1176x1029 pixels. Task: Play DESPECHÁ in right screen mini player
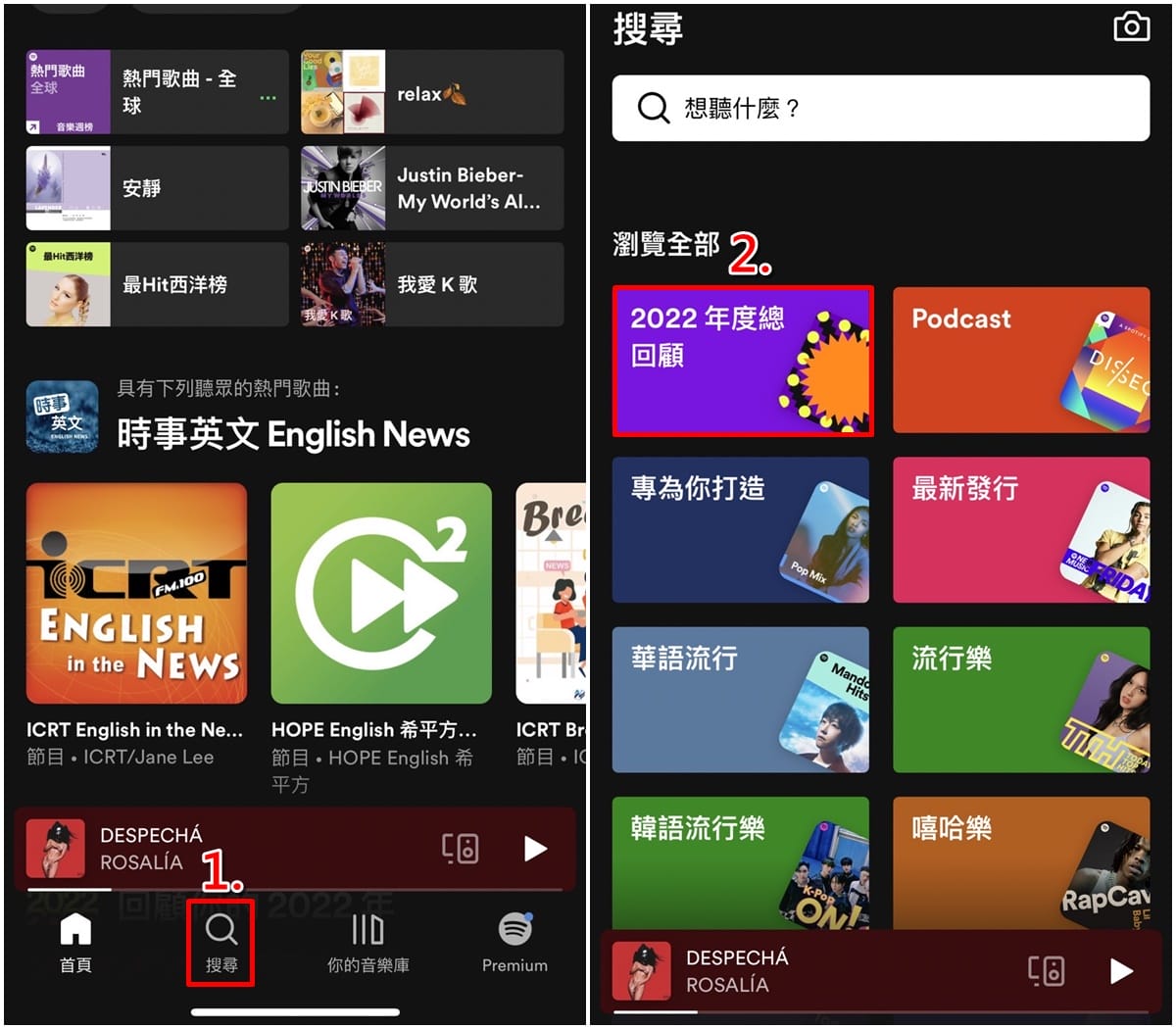(x=1121, y=971)
